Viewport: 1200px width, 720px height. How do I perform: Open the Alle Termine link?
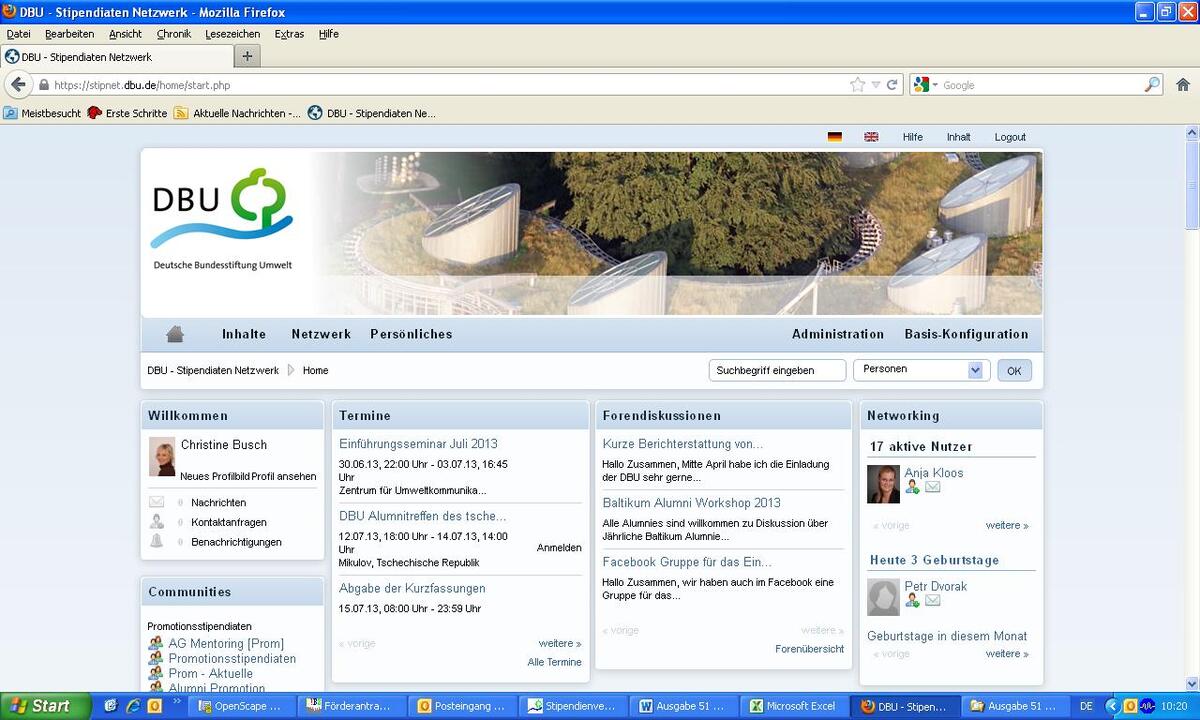(554, 662)
